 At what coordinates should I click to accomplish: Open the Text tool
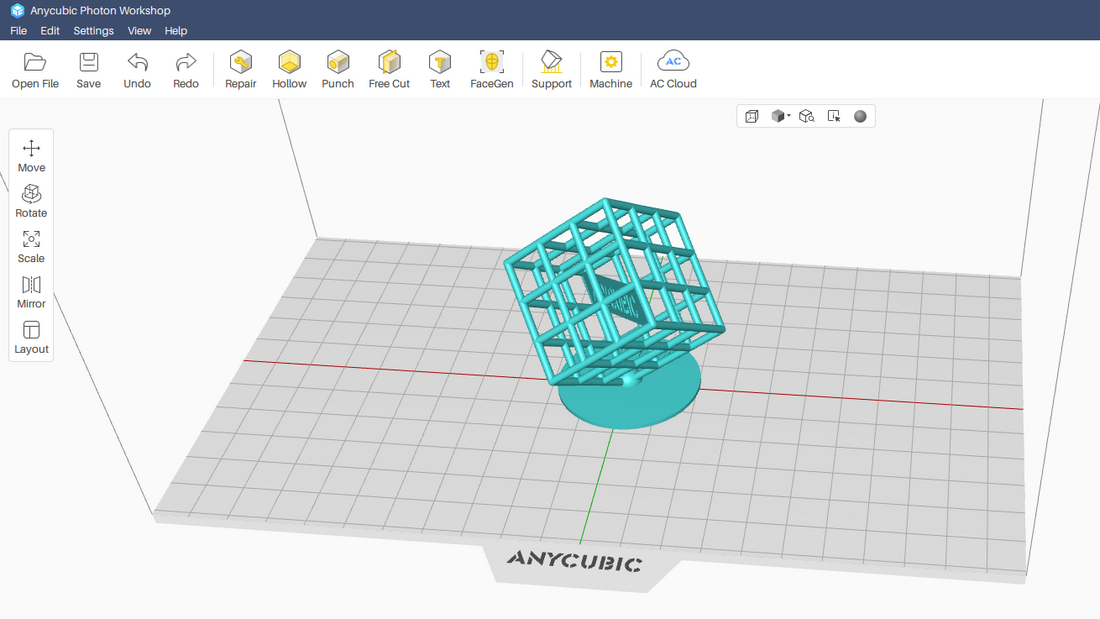click(x=440, y=68)
